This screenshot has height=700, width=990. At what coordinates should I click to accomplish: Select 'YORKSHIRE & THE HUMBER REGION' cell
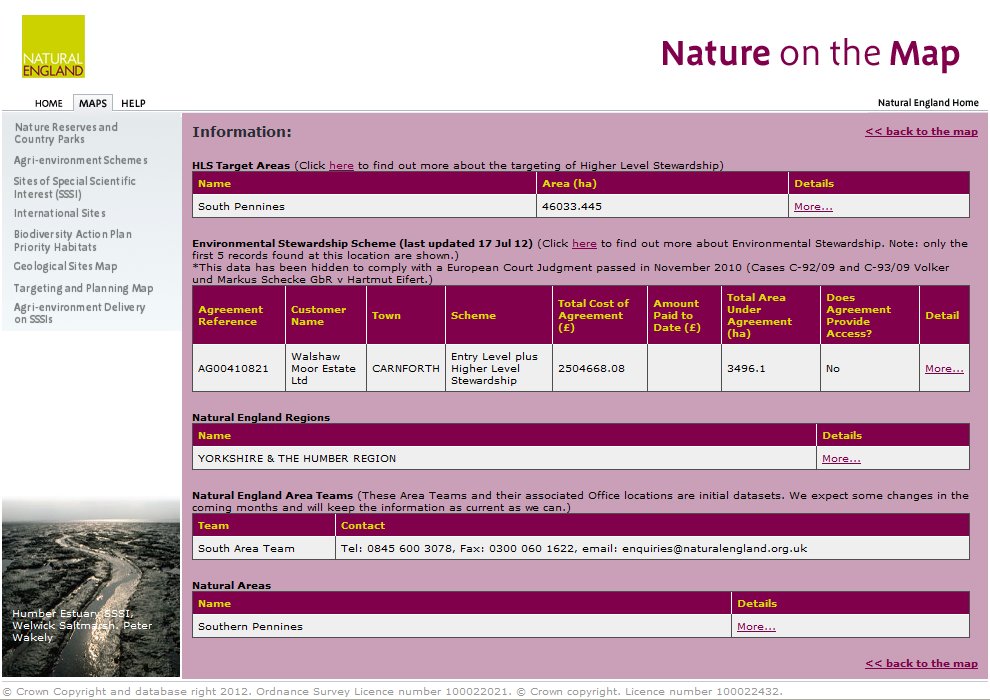point(504,458)
